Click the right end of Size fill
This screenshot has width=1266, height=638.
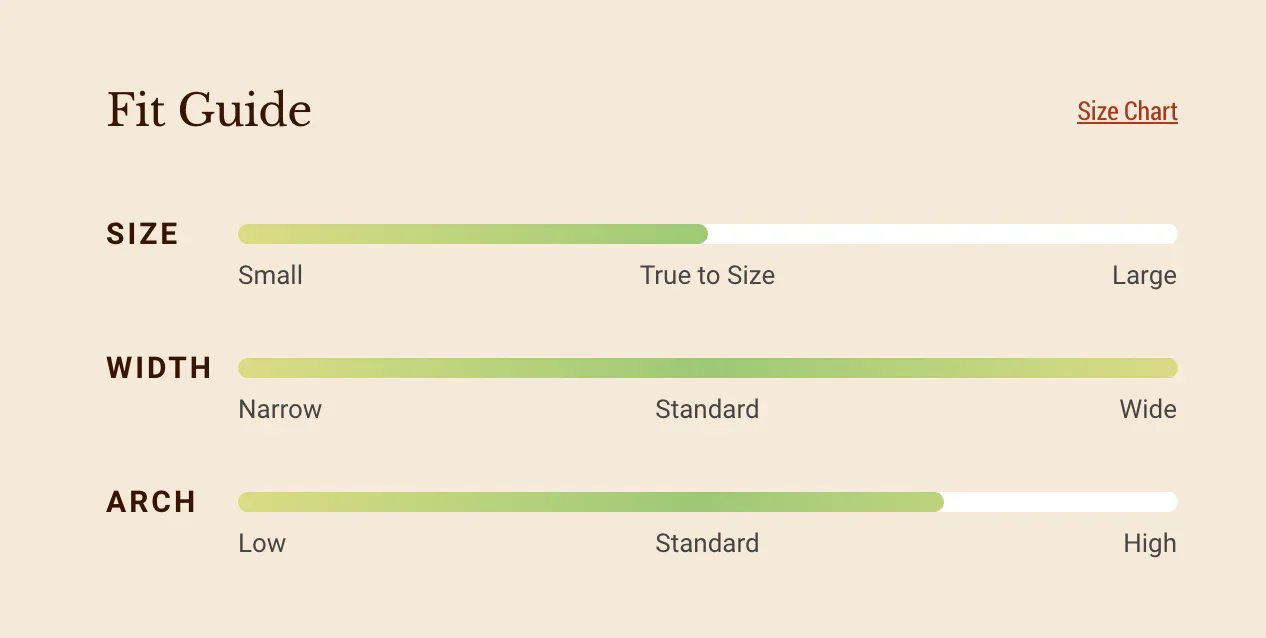tap(704, 234)
